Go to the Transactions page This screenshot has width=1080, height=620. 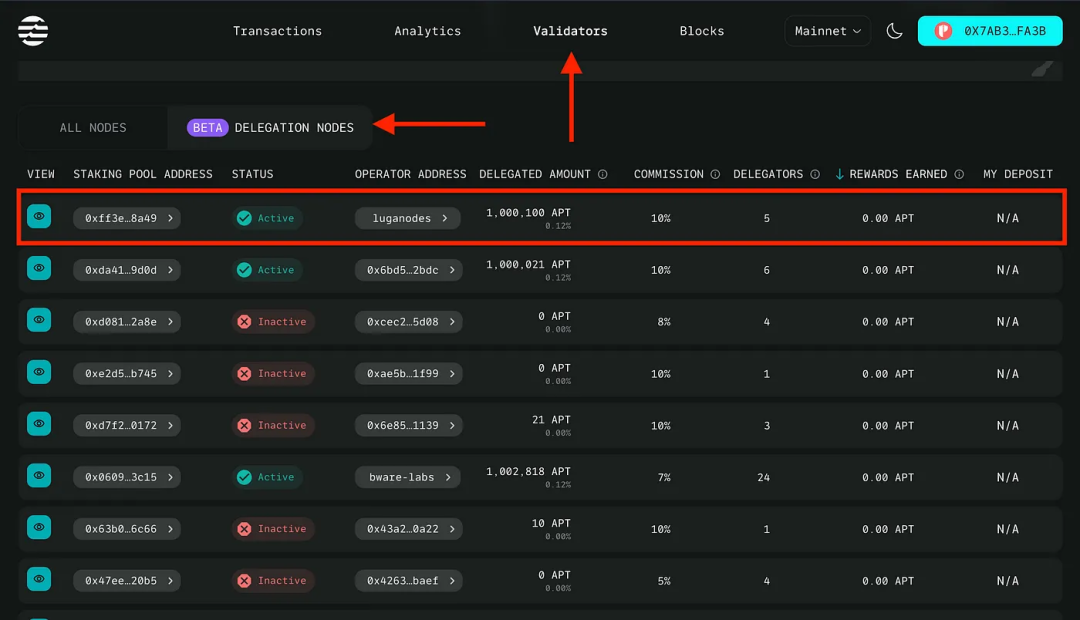(277, 31)
